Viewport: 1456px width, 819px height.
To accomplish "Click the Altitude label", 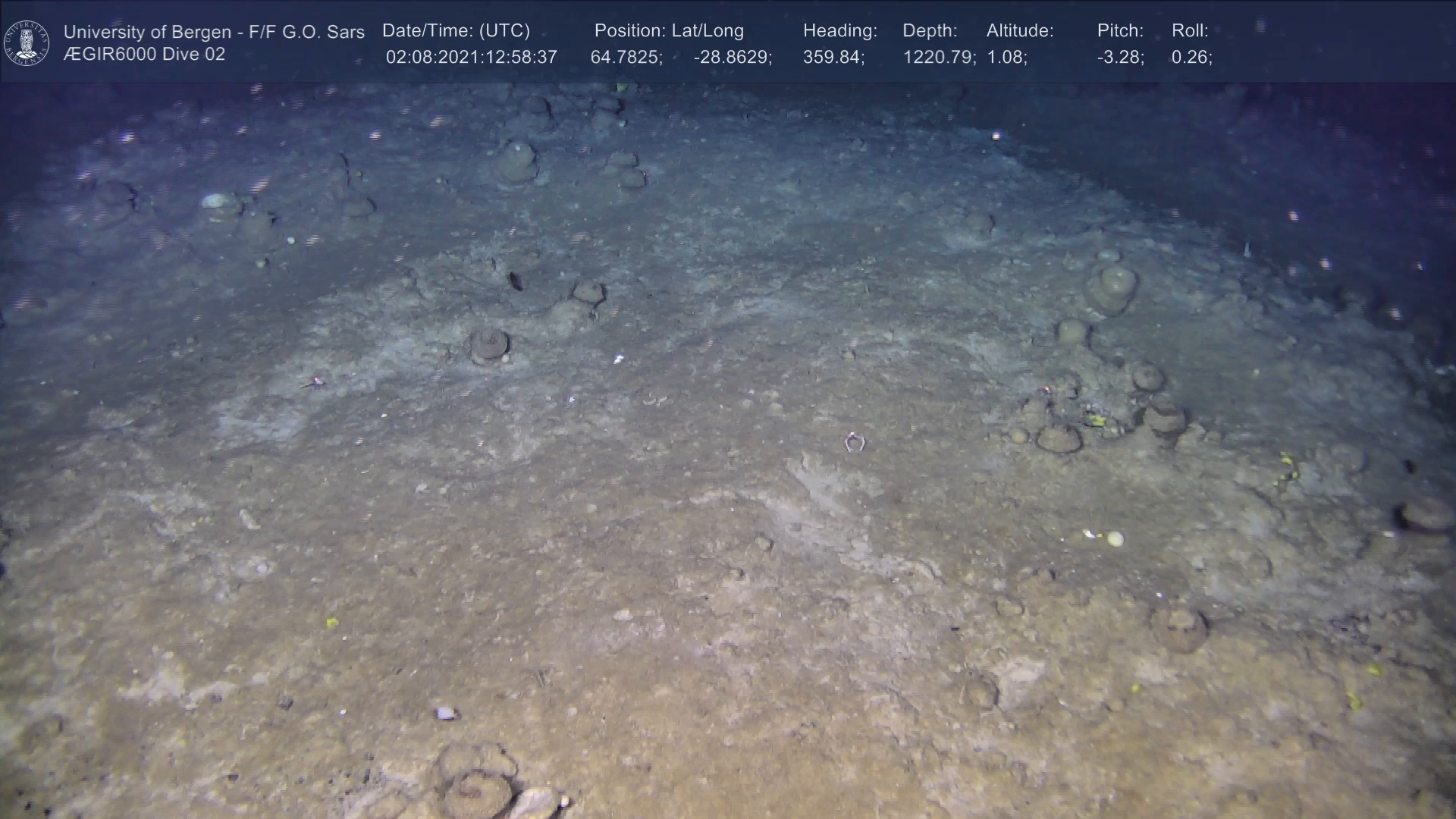I will click(1020, 31).
